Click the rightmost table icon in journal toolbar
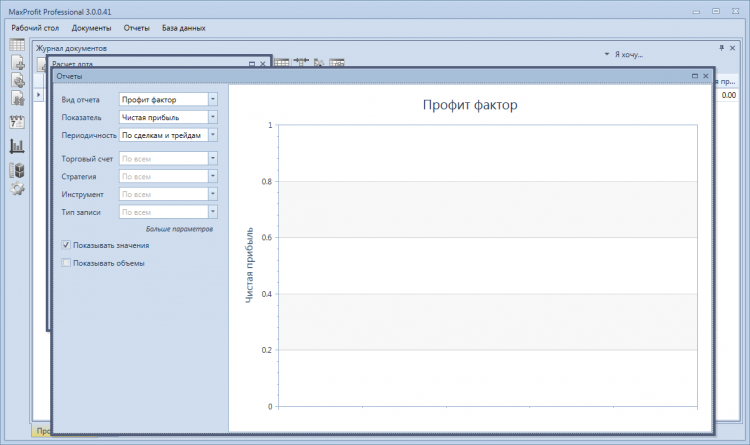Screen dimensions: 750x445 (x=337, y=62)
